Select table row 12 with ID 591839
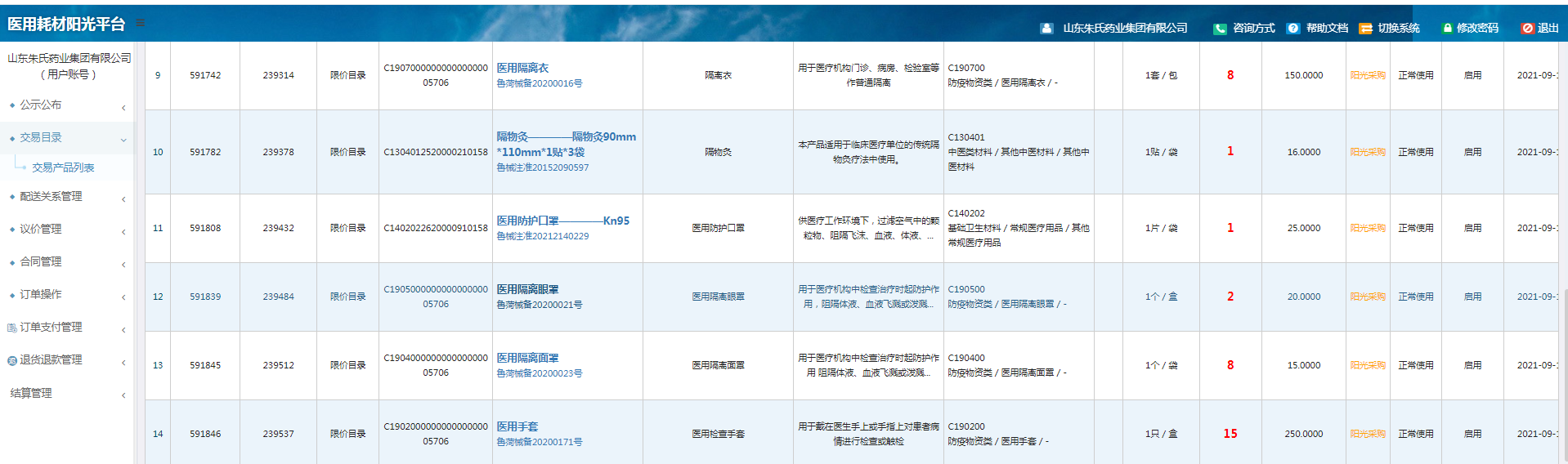The image size is (1568, 464). point(205,297)
